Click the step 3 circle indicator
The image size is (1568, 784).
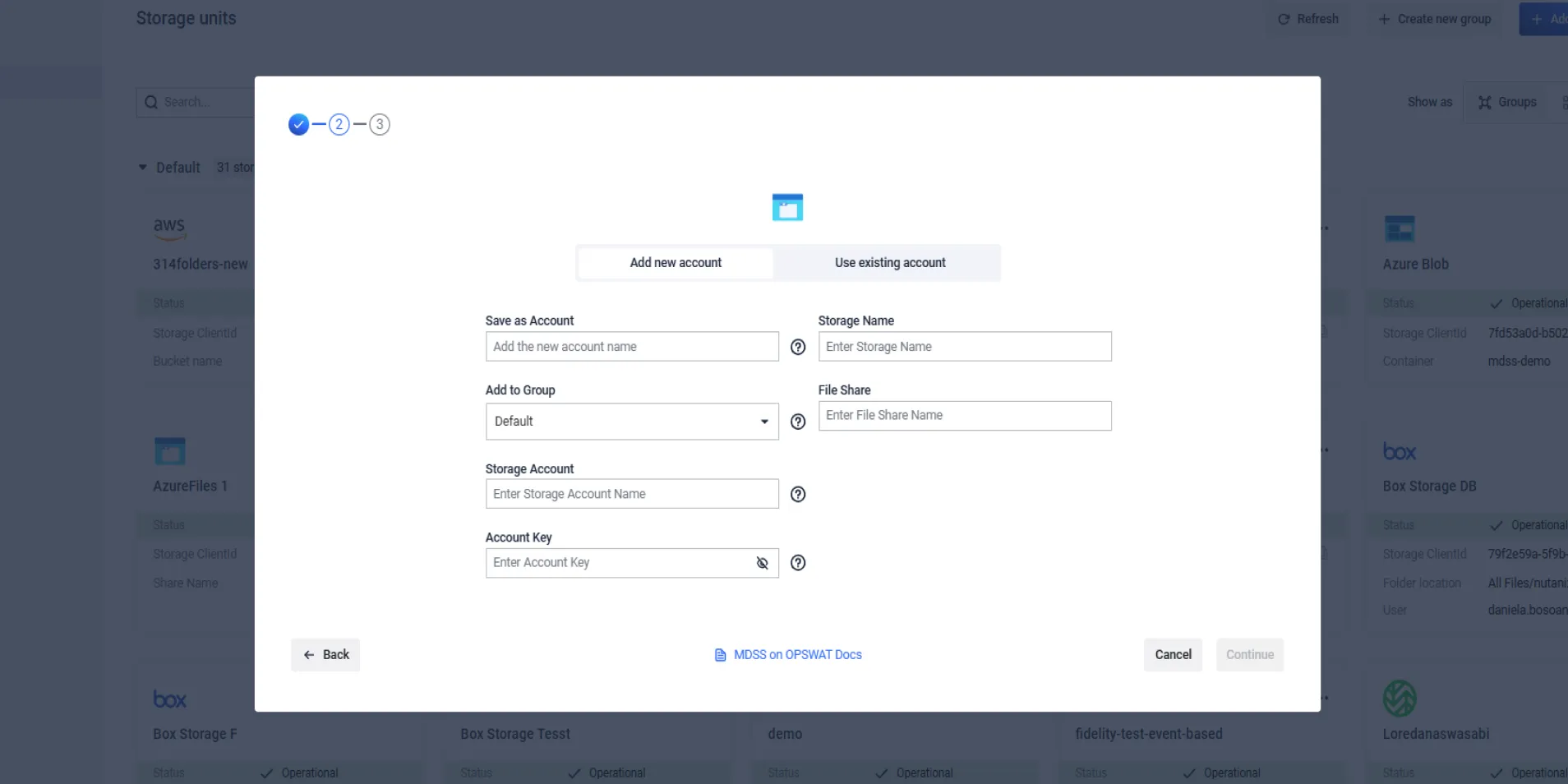(379, 125)
